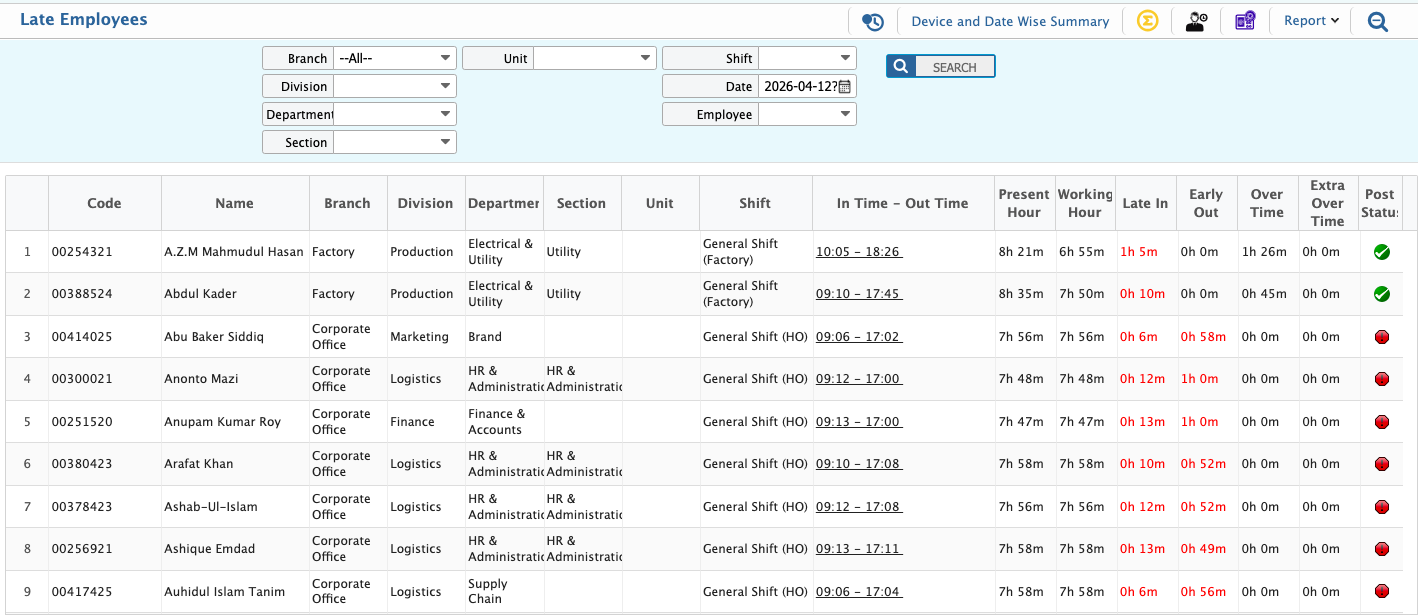Sort by the Late In column header
The height and width of the screenshot is (615, 1418).
tap(1145, 203)
